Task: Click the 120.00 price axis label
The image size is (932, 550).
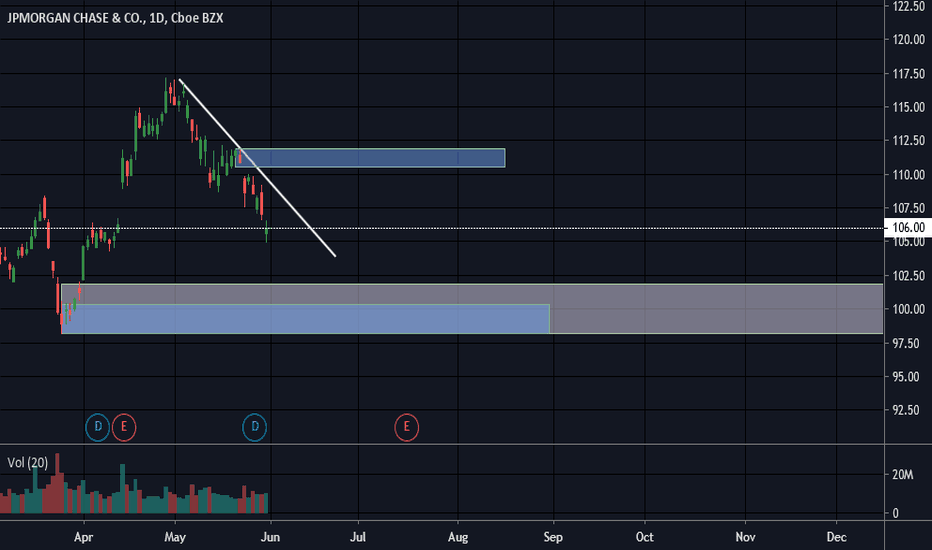Action: pos(909,40)
